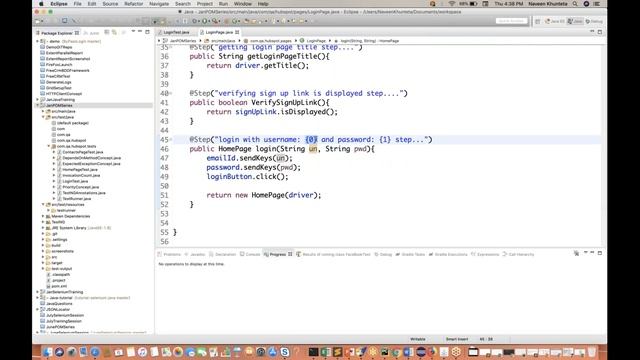Select ContactsPageTest.java file
Screen dimensions: 640x360
(82, 152)
